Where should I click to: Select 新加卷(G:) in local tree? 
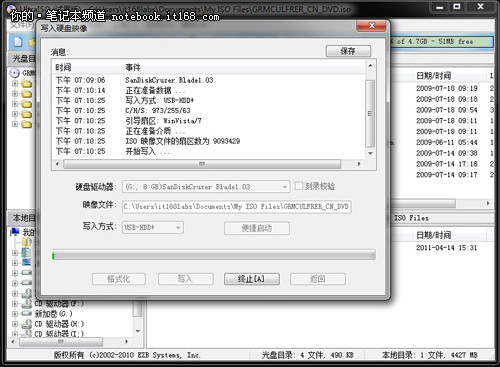[x=53, y=314]
